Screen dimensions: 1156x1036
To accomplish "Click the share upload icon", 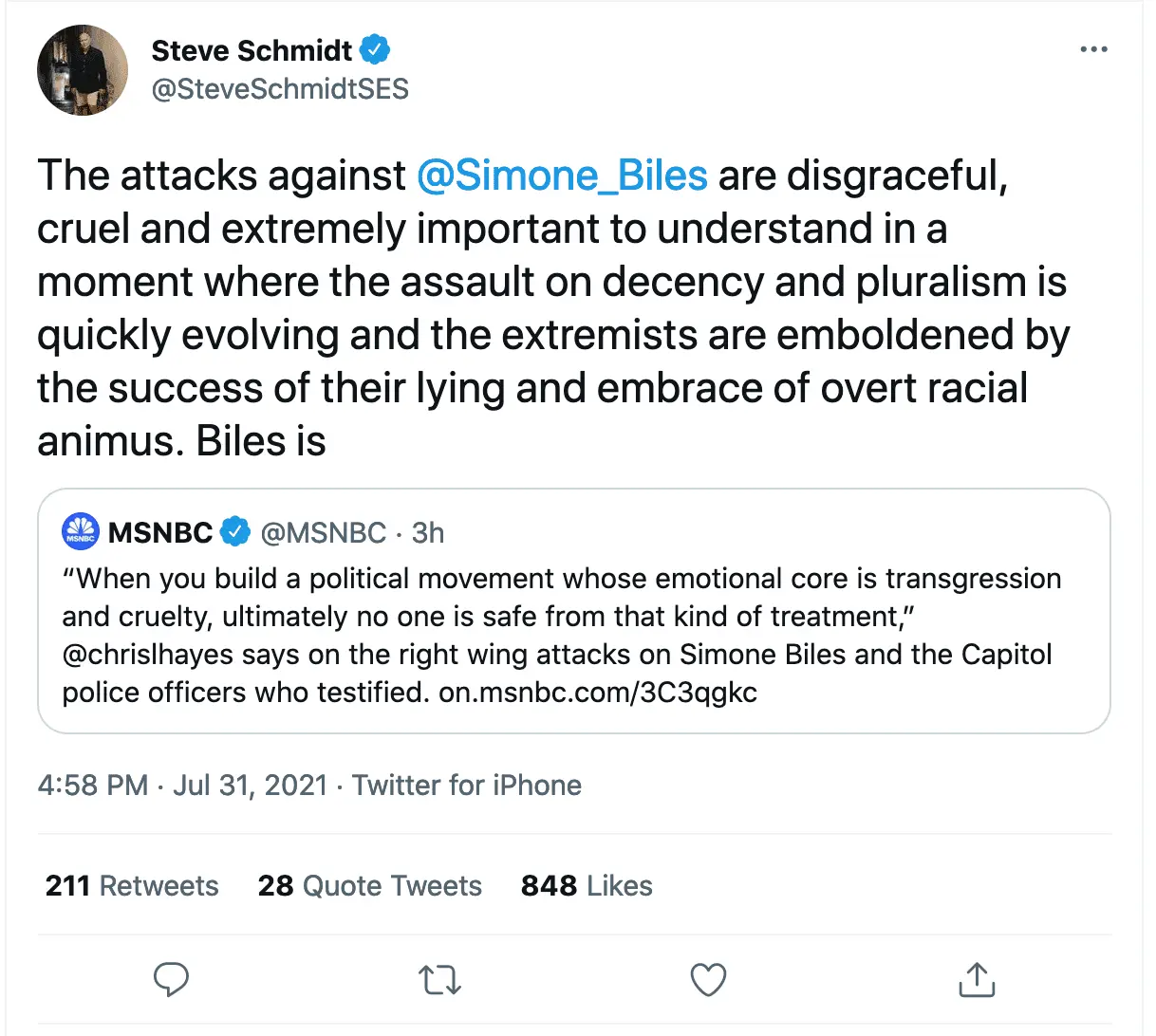I will [x=977, y=980].
